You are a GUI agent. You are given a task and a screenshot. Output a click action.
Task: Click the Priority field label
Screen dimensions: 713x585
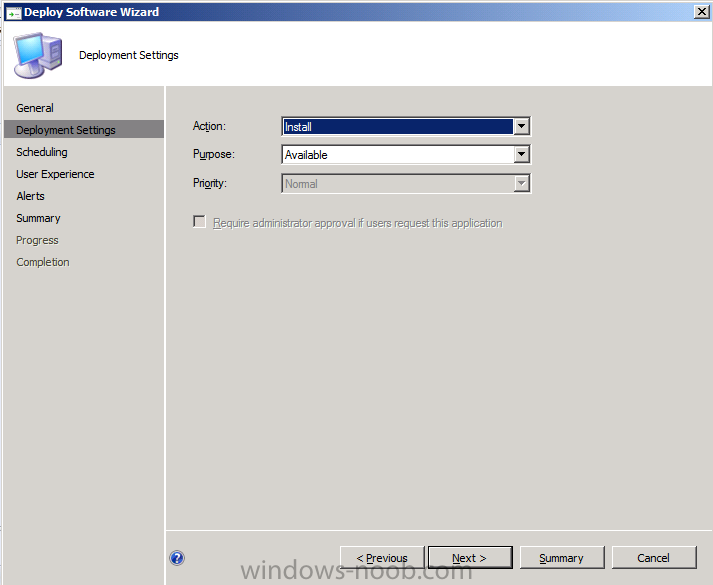point(210,183)
